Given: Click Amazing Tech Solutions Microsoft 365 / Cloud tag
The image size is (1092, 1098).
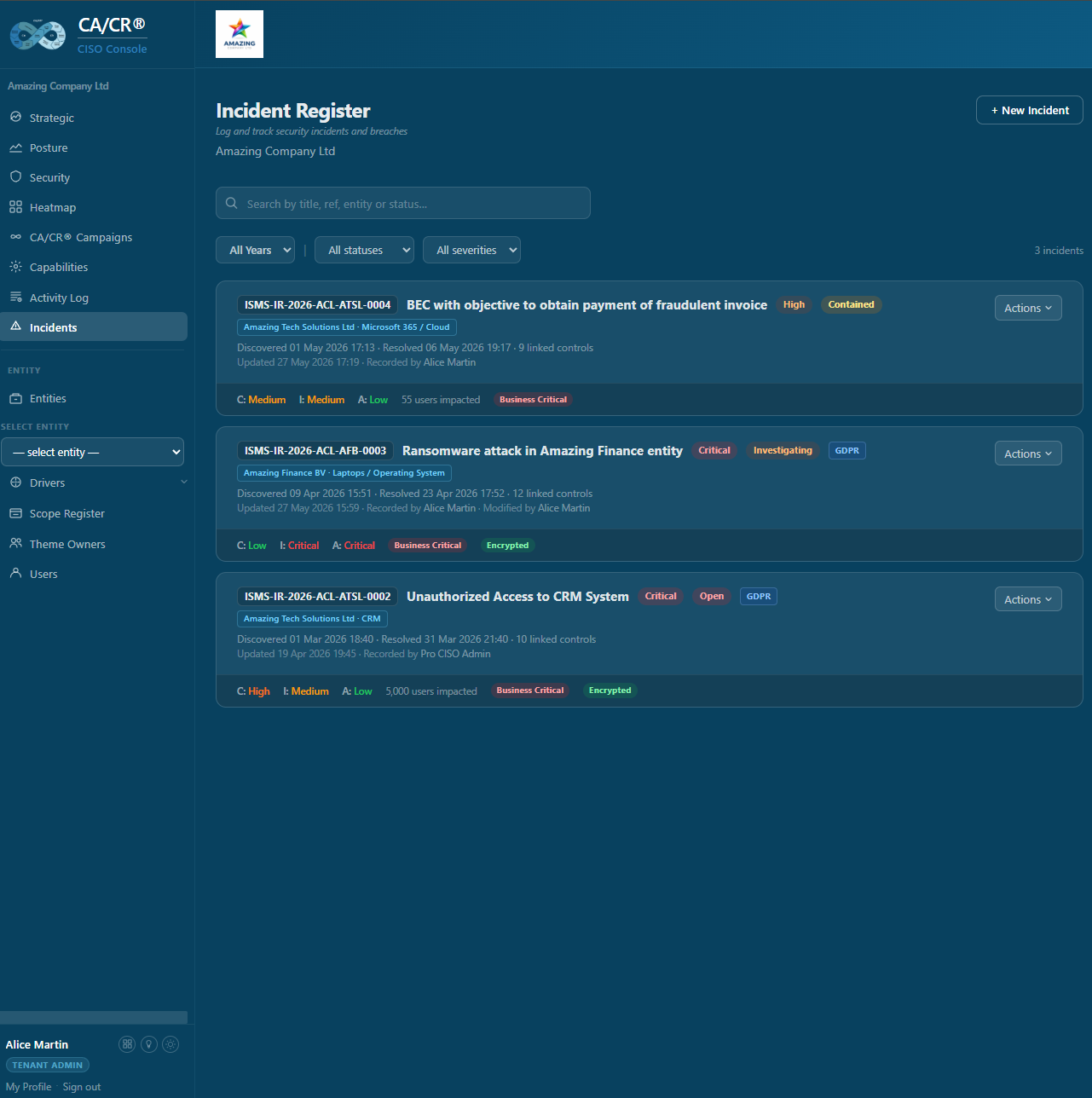Looking at the screenshot, I should [x=347, y=327].
